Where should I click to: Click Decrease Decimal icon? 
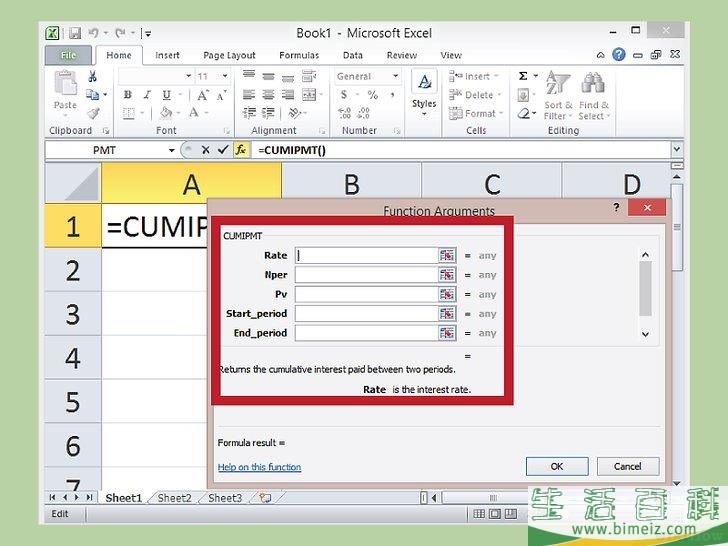point(364,113)
